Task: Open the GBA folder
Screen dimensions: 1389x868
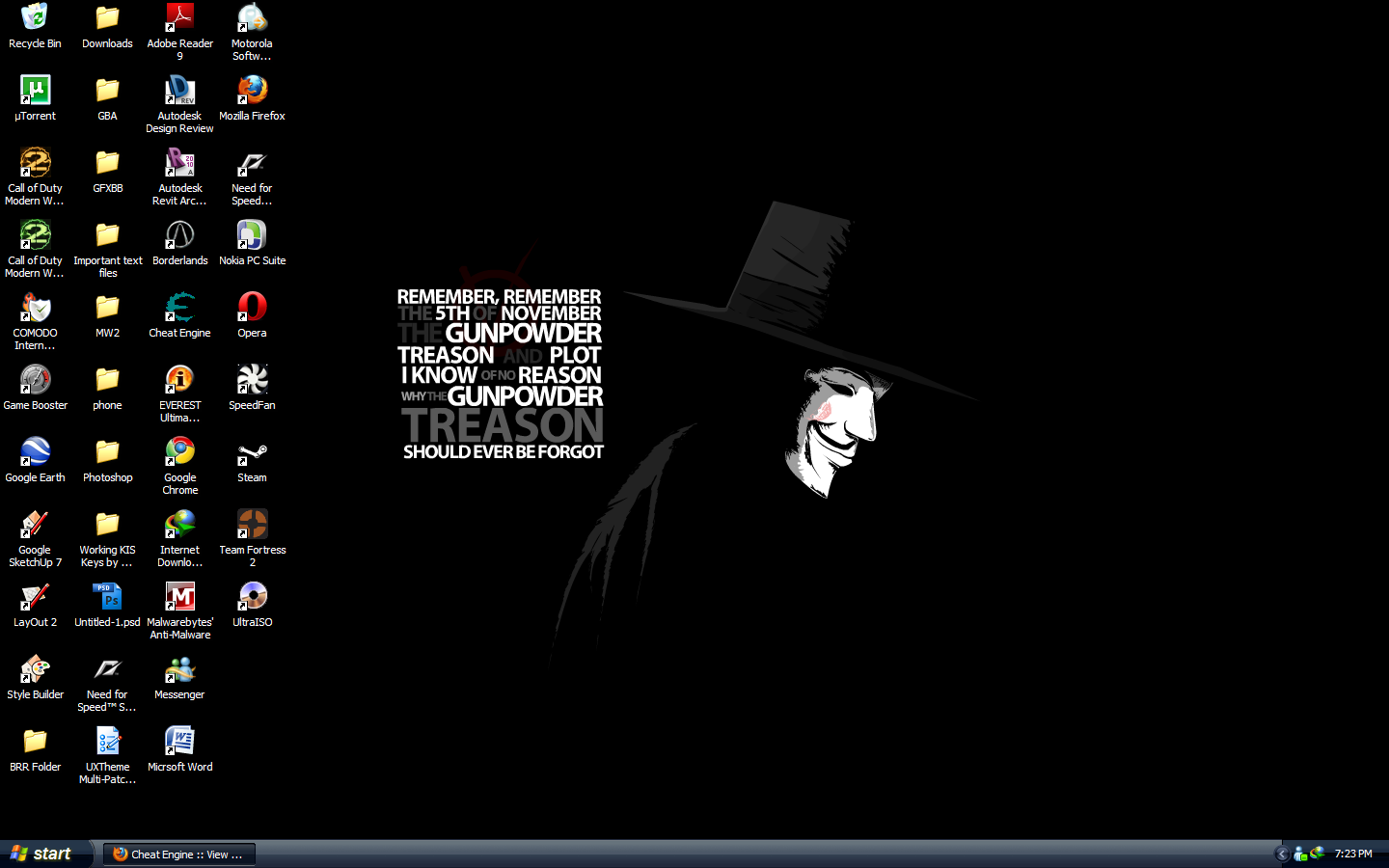Action: pos(107,98)
